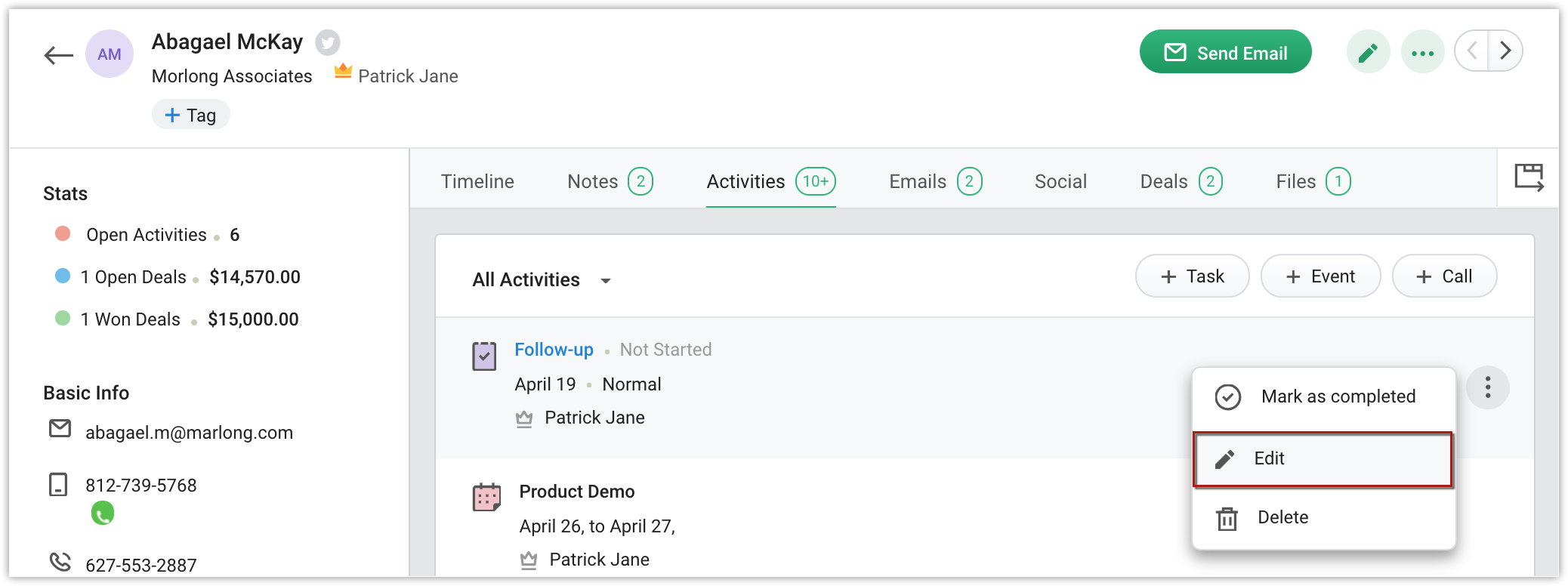Screen dimensions: 1568x586
Task: Click the back arrow icon
Action: tap(58, 54)
